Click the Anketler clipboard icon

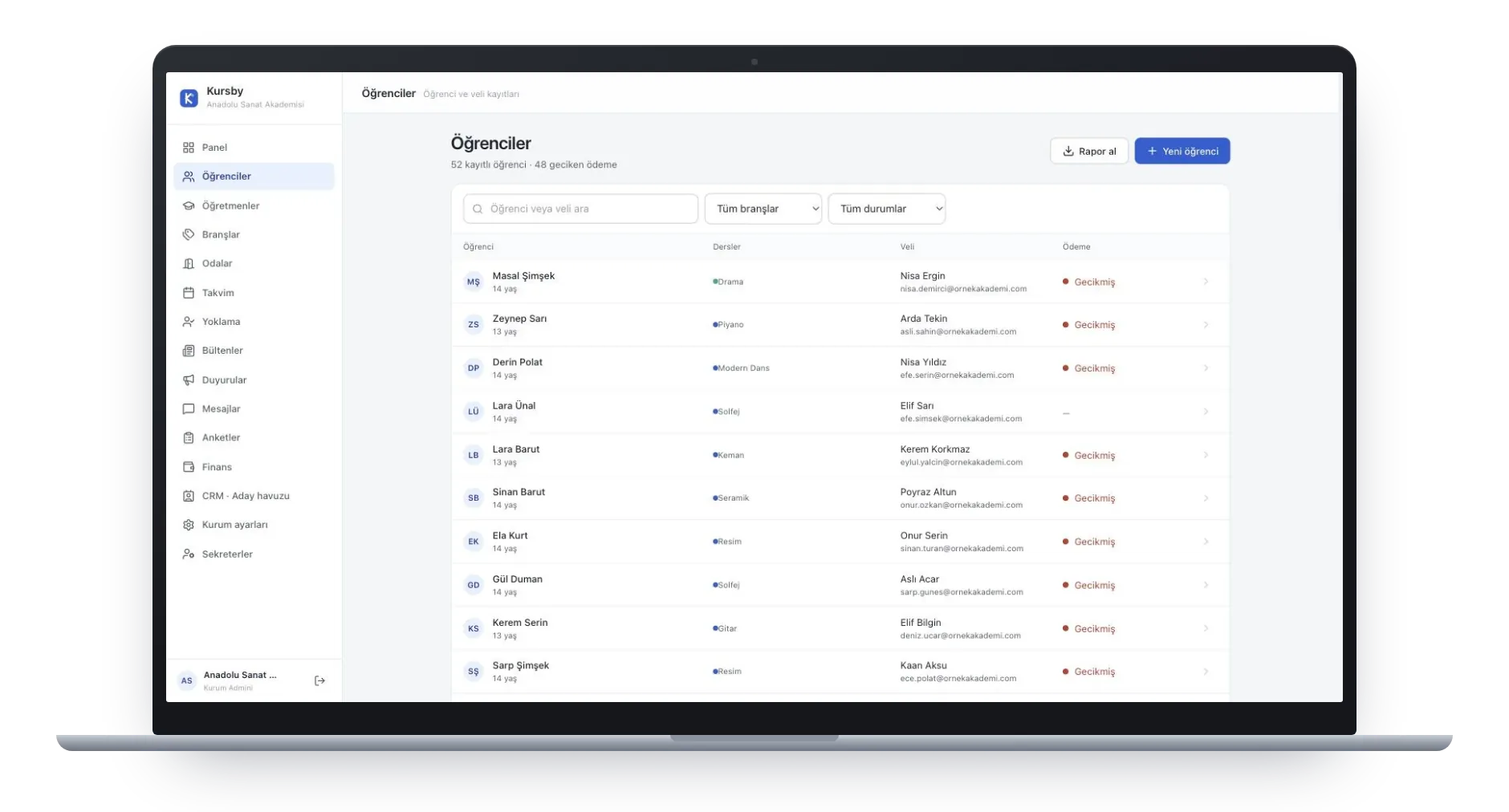point(189,438)
